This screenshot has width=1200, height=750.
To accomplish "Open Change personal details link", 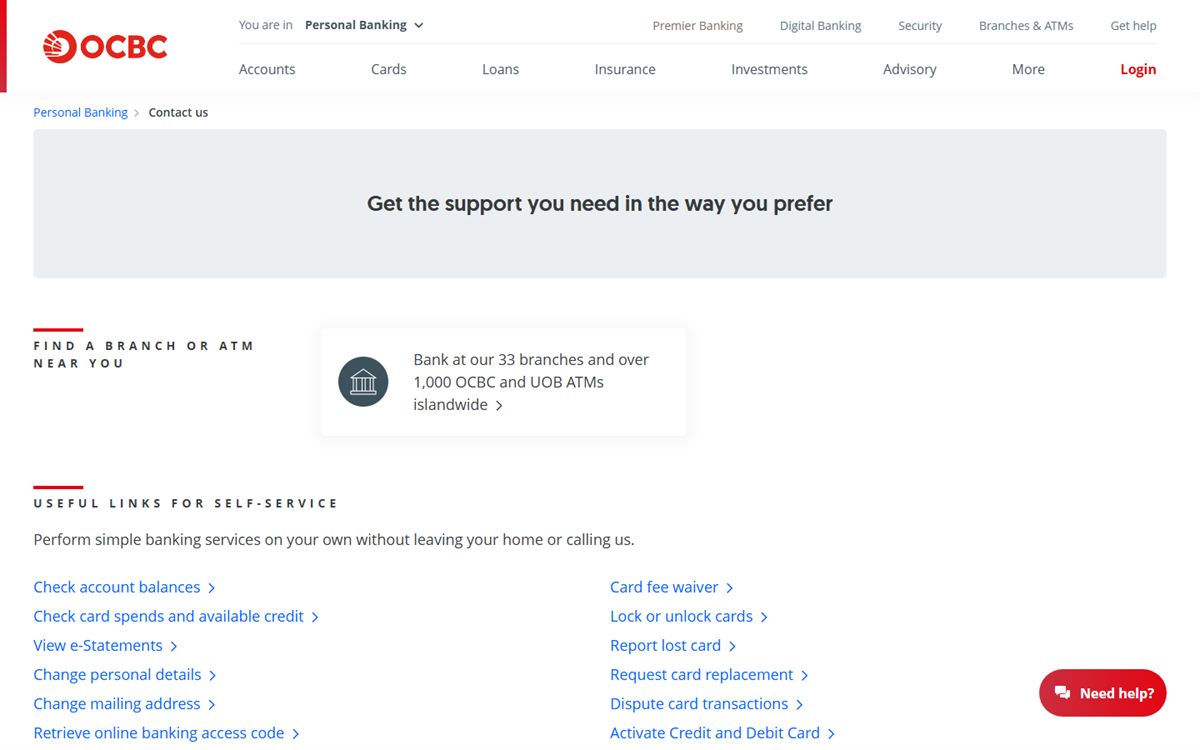I will pos(125,674).
